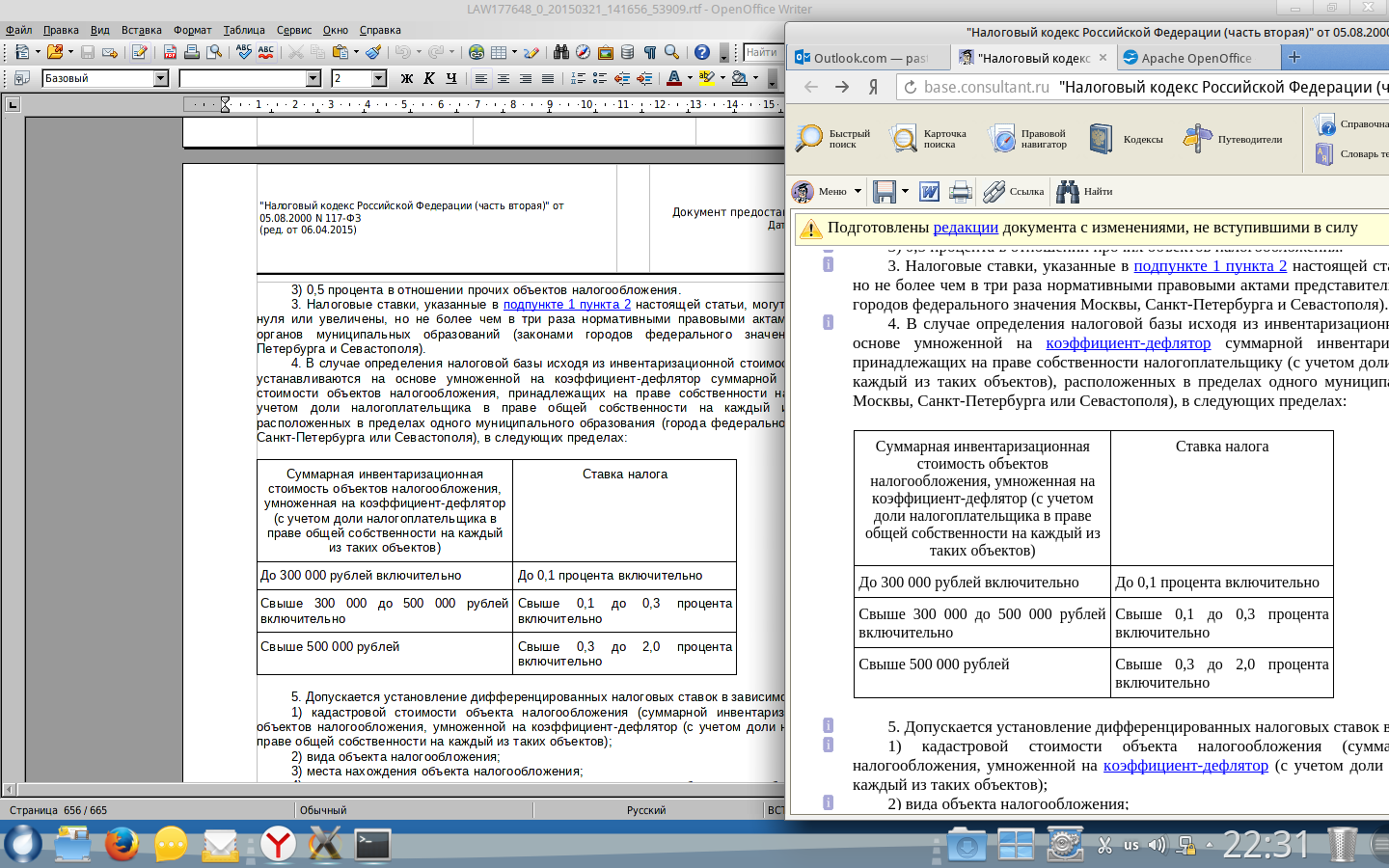The width and height of the screenshot is (1389, 868).
Task: Toggle bold (Ж) formatting
Action: [x=407, y=78]
